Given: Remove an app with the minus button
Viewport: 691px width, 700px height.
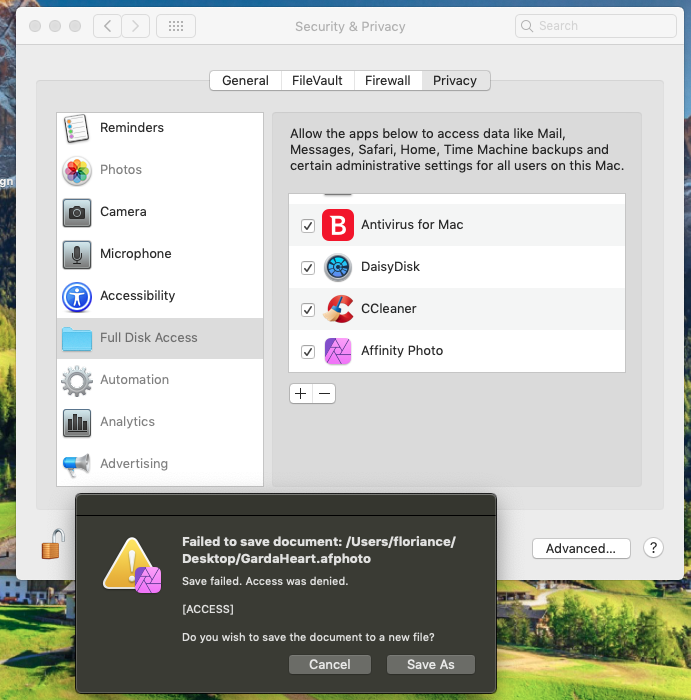Looking at the screenshot, I should pyautogui.click(x=325, y=393).
